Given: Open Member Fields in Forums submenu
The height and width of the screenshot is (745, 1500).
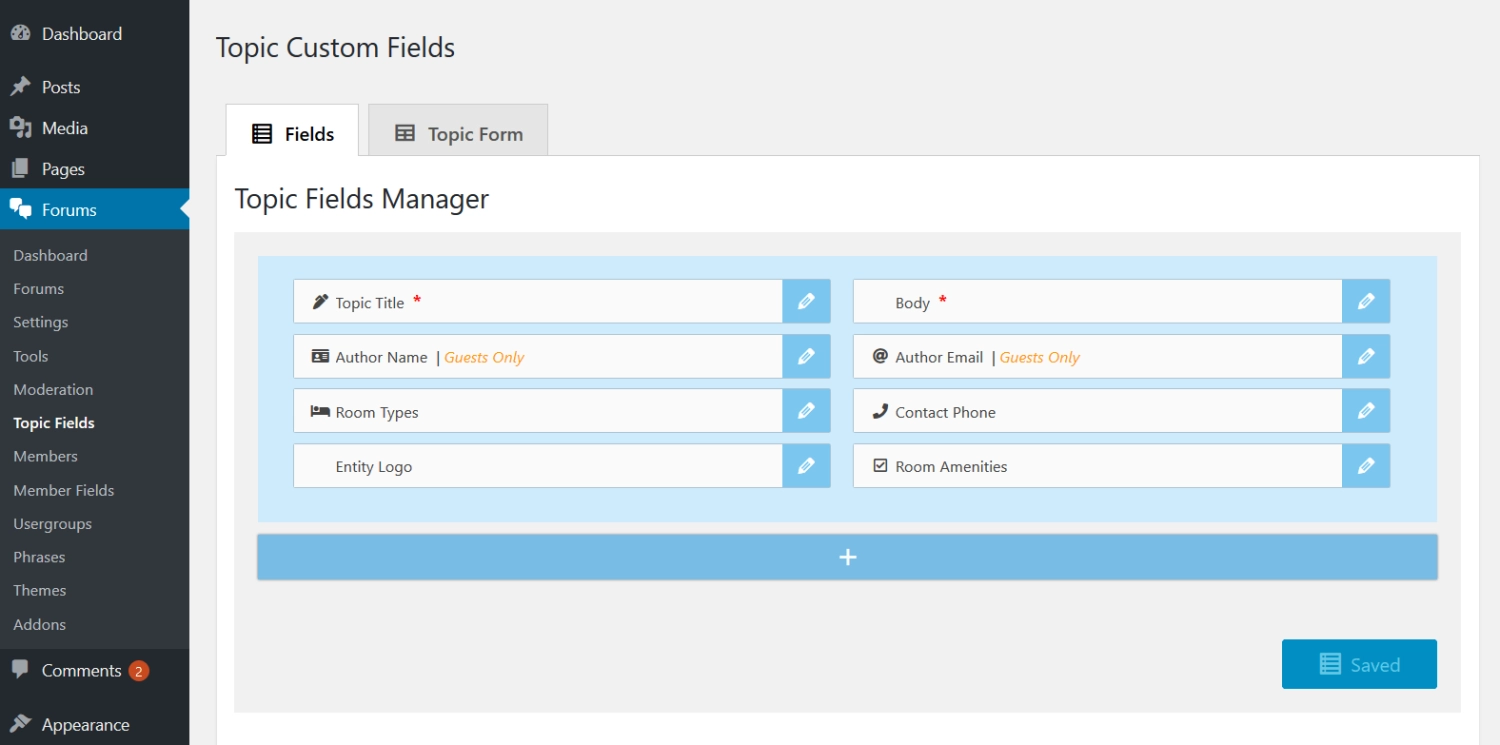Looking at the screenshot, I should pos(64,490).
